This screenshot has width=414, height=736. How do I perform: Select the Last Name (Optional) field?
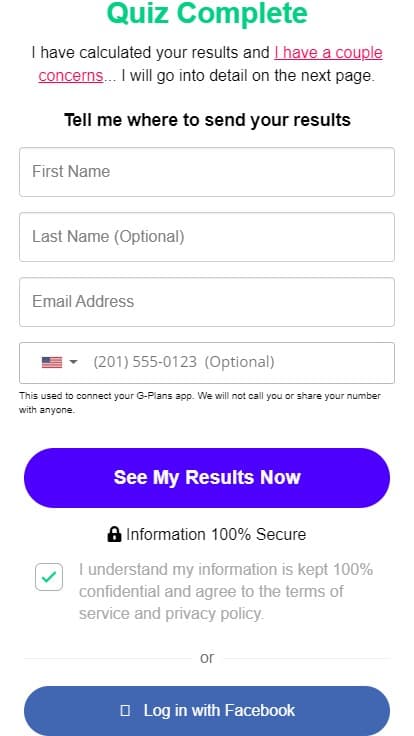207,237
